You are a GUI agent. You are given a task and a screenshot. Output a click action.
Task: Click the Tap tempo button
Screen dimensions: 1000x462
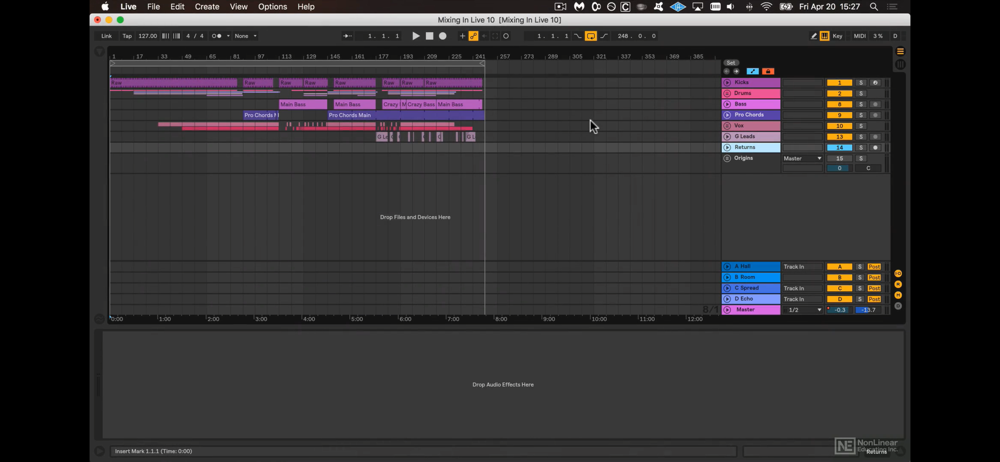point(127,36)
